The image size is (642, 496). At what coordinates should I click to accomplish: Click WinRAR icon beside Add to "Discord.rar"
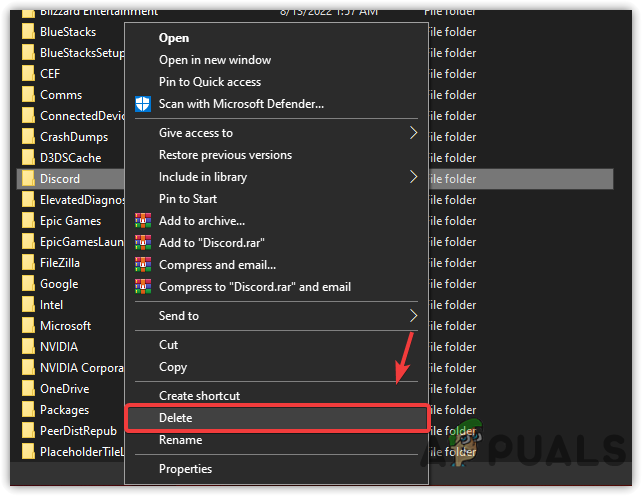click(143, 243)
